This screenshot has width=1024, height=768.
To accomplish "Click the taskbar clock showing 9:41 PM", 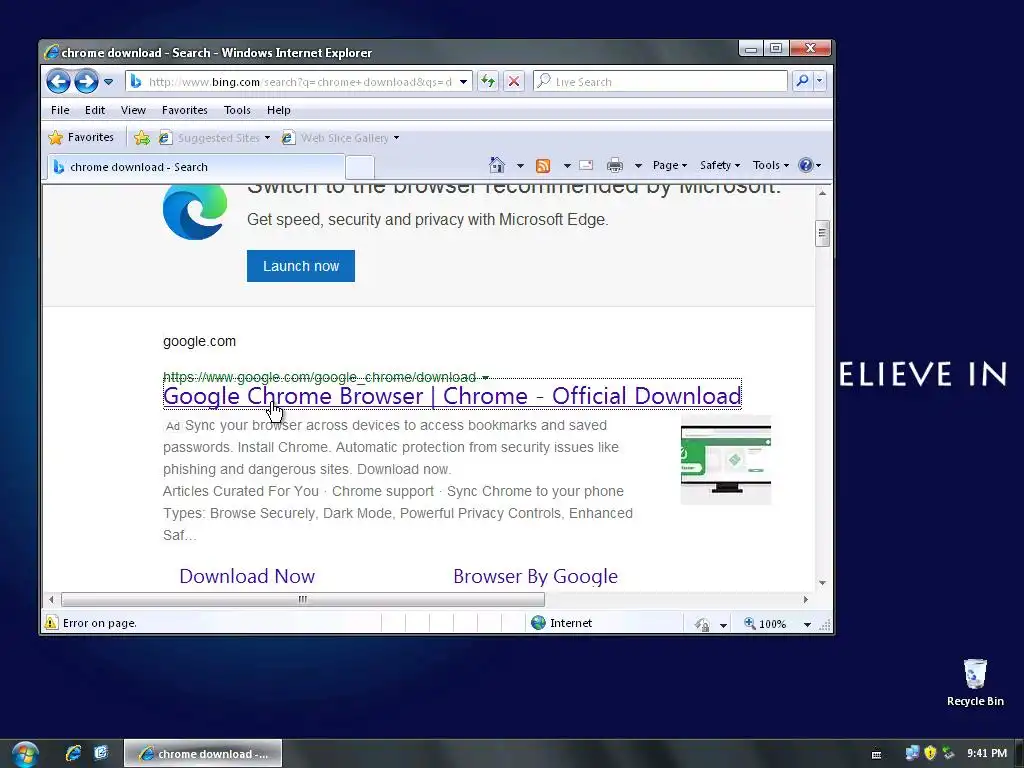I will point(987,753).
